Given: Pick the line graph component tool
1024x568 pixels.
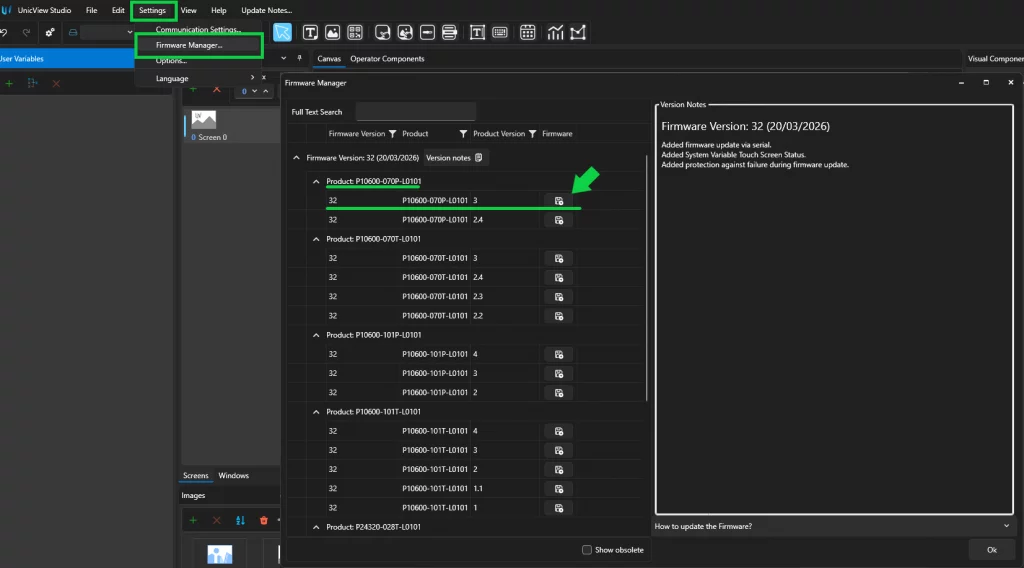Looking at the screenshot, I should pyautogui.click(x=578, y=33).
